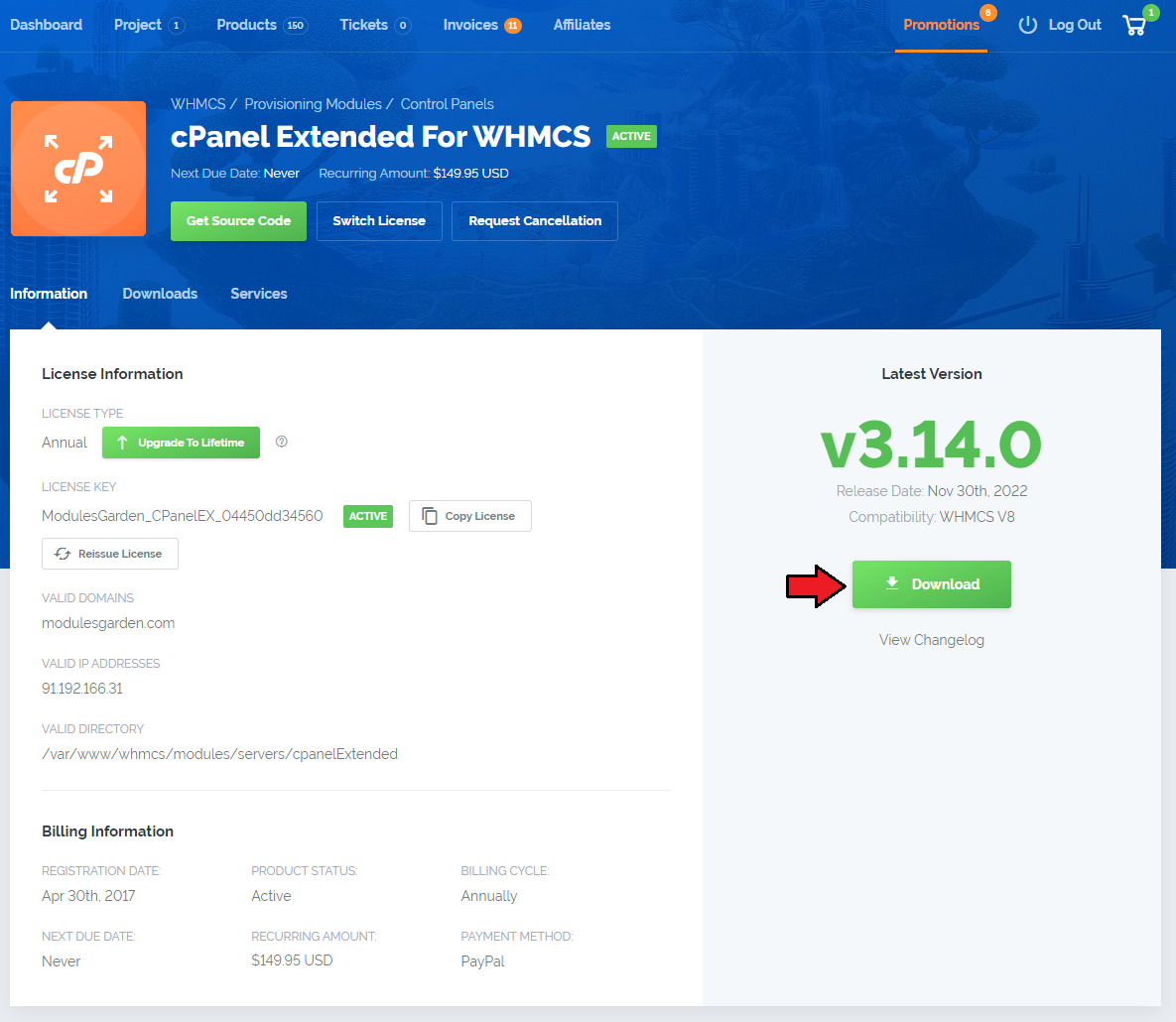Click the valid directory path text

tap(219, 754)
